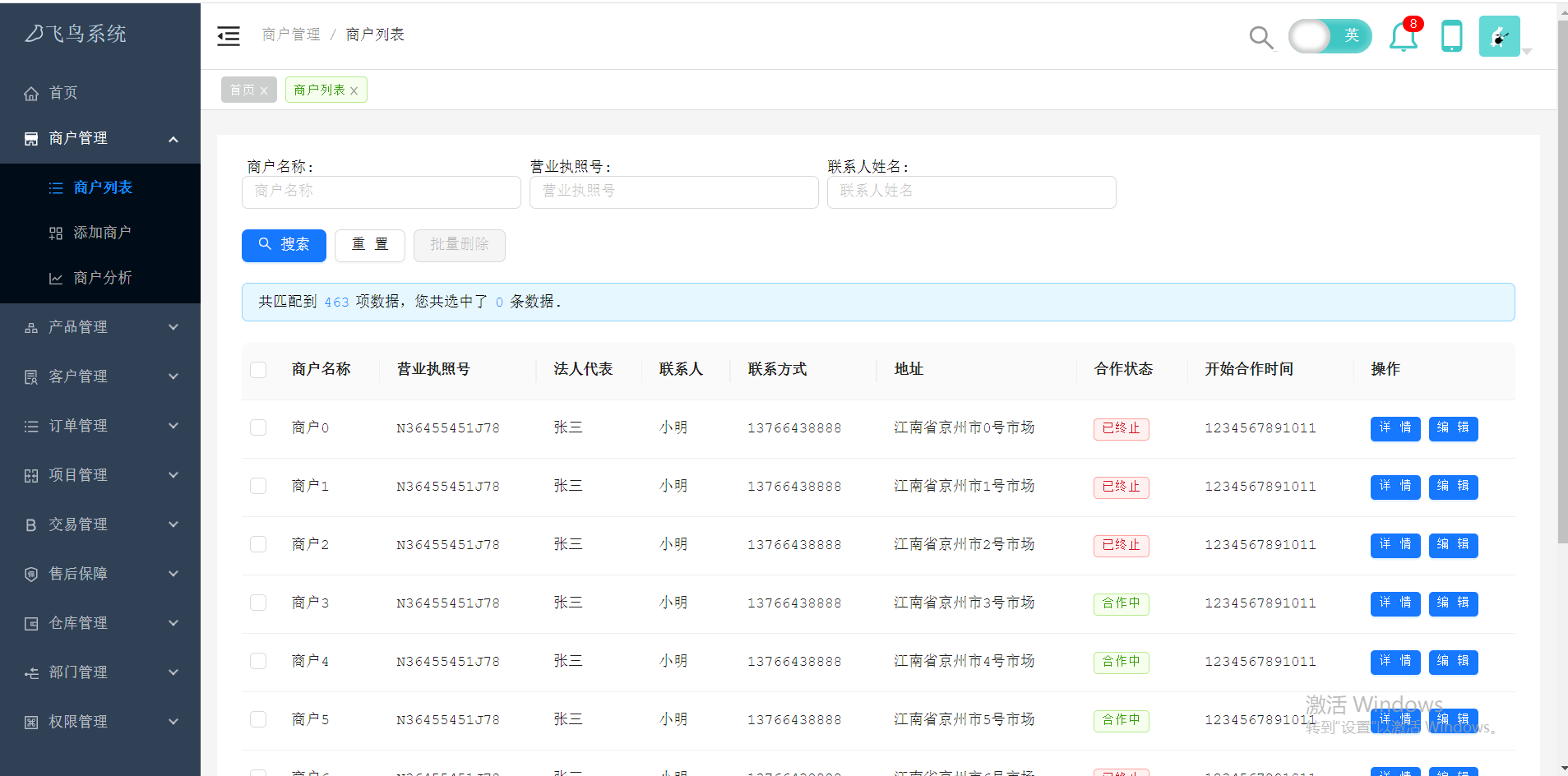Select the checkbox for 商户4

point(258,661)
